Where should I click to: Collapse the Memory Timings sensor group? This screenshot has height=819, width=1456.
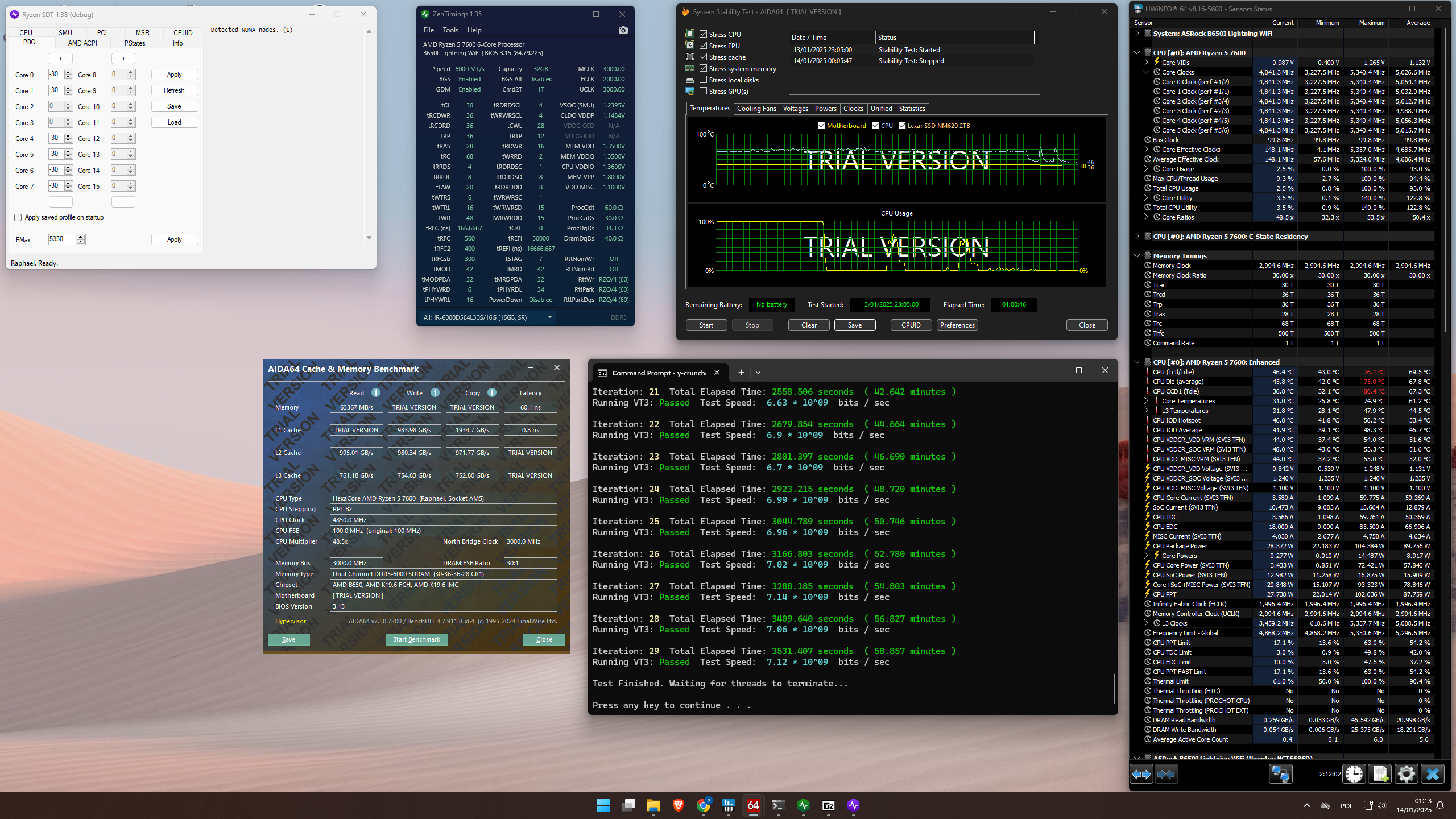point(1137,255)
